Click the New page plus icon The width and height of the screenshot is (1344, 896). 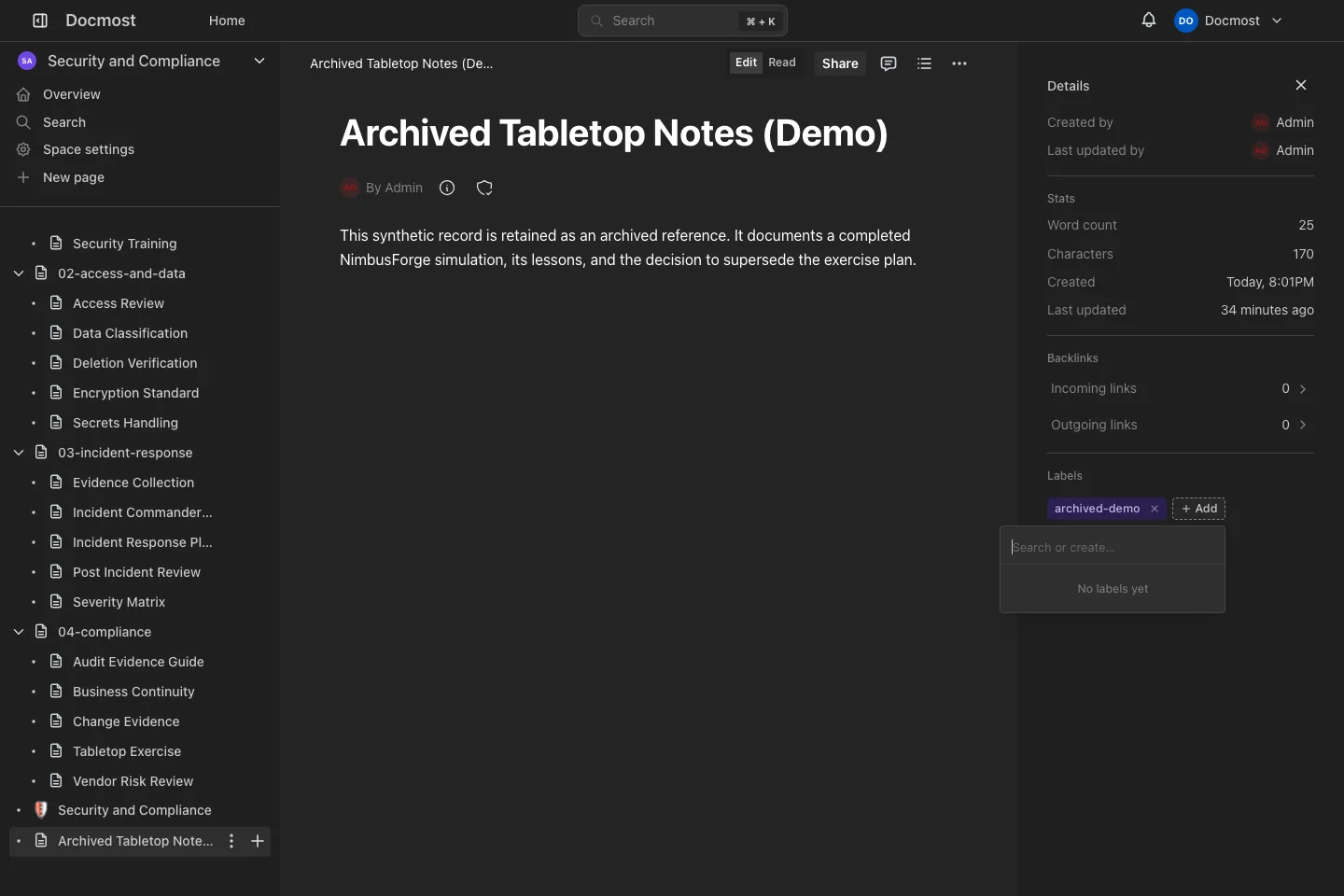pos(23,177)
